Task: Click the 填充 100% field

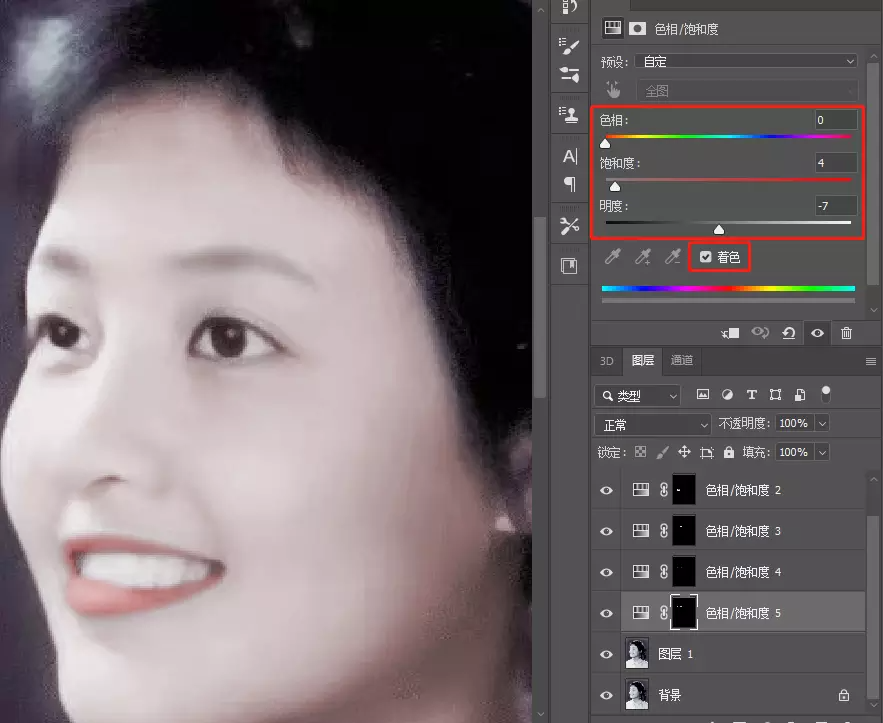Action: (x=794, y=452)
